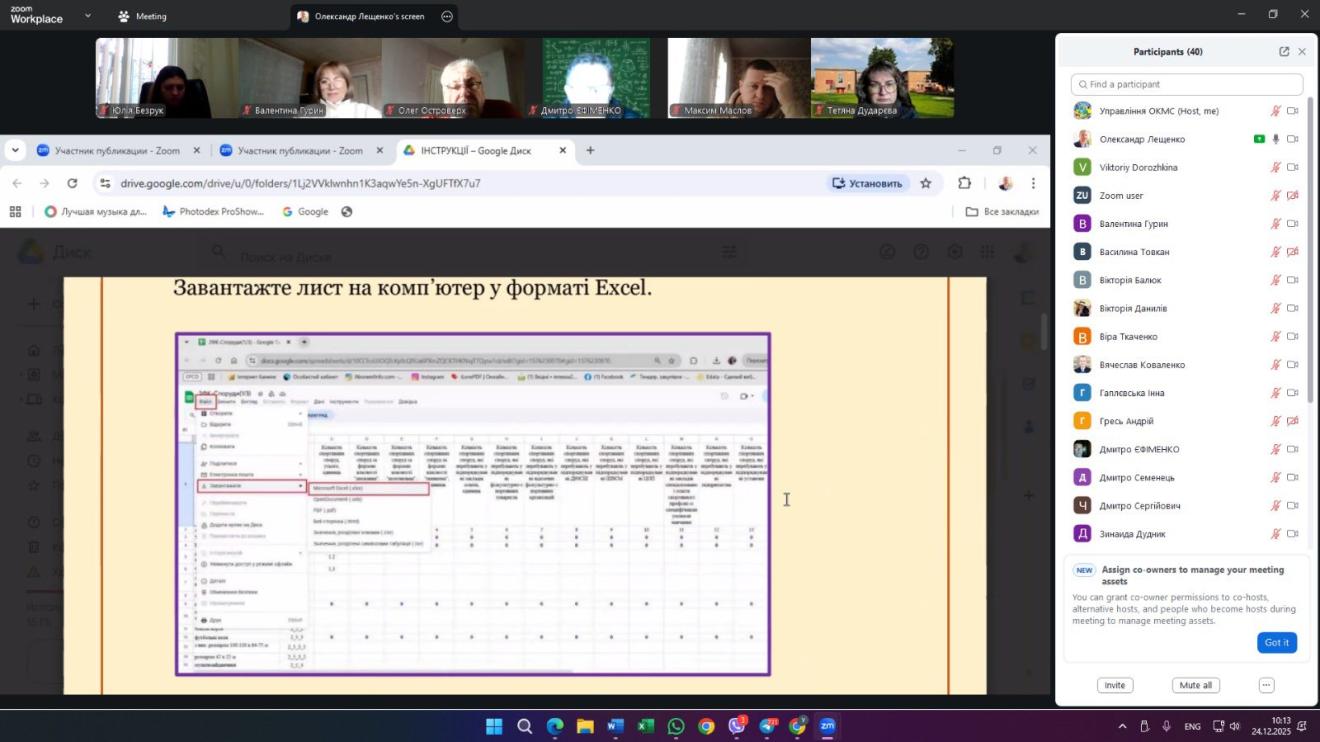Click the Zoom icon in the taskbar
Image resolution: width=1320 pixels, height=742 pixels.
point(827,726)
